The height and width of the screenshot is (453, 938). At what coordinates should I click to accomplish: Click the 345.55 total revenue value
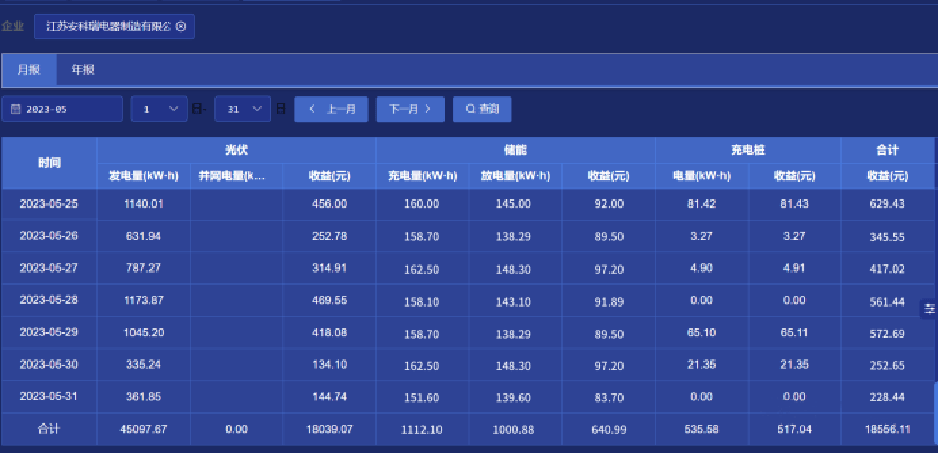point(887,237)
